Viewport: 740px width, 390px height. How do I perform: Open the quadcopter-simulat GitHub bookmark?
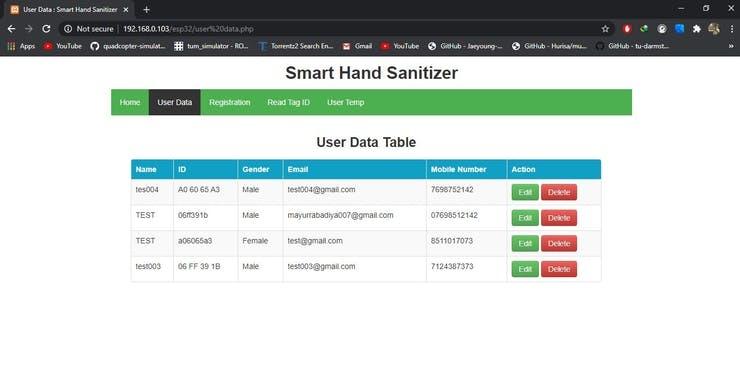tap(128, 46)
